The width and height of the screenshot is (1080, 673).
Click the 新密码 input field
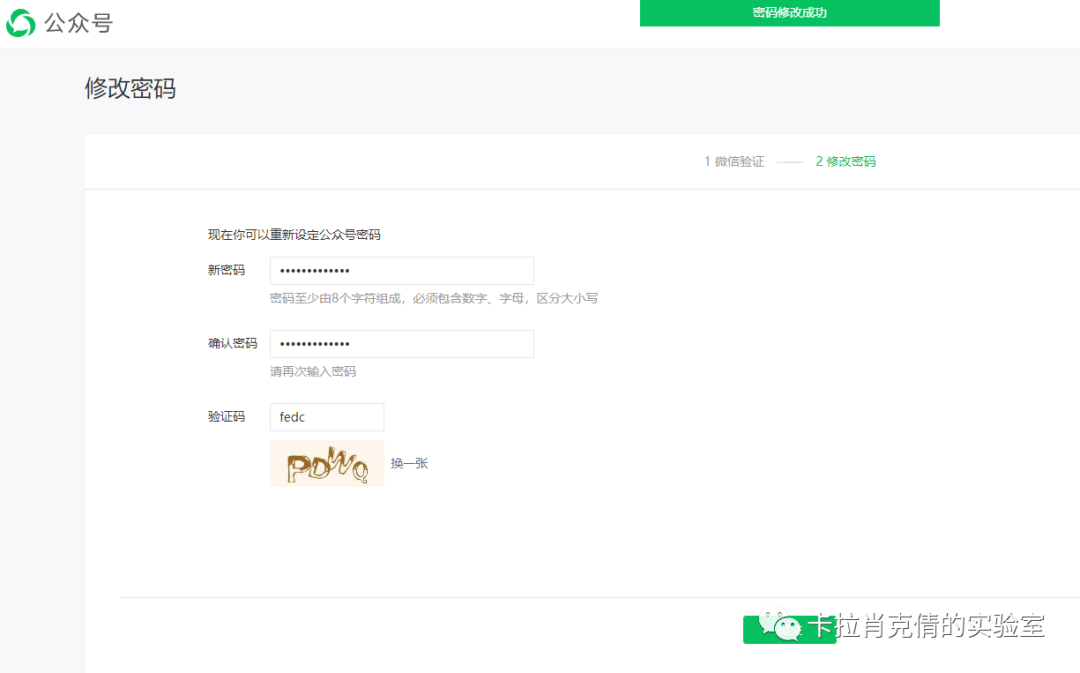point(401,270)
